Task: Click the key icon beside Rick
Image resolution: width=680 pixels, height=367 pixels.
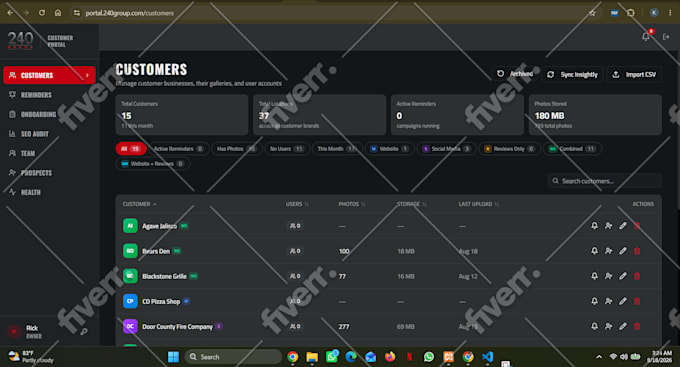Action: (x=84, y=331)
